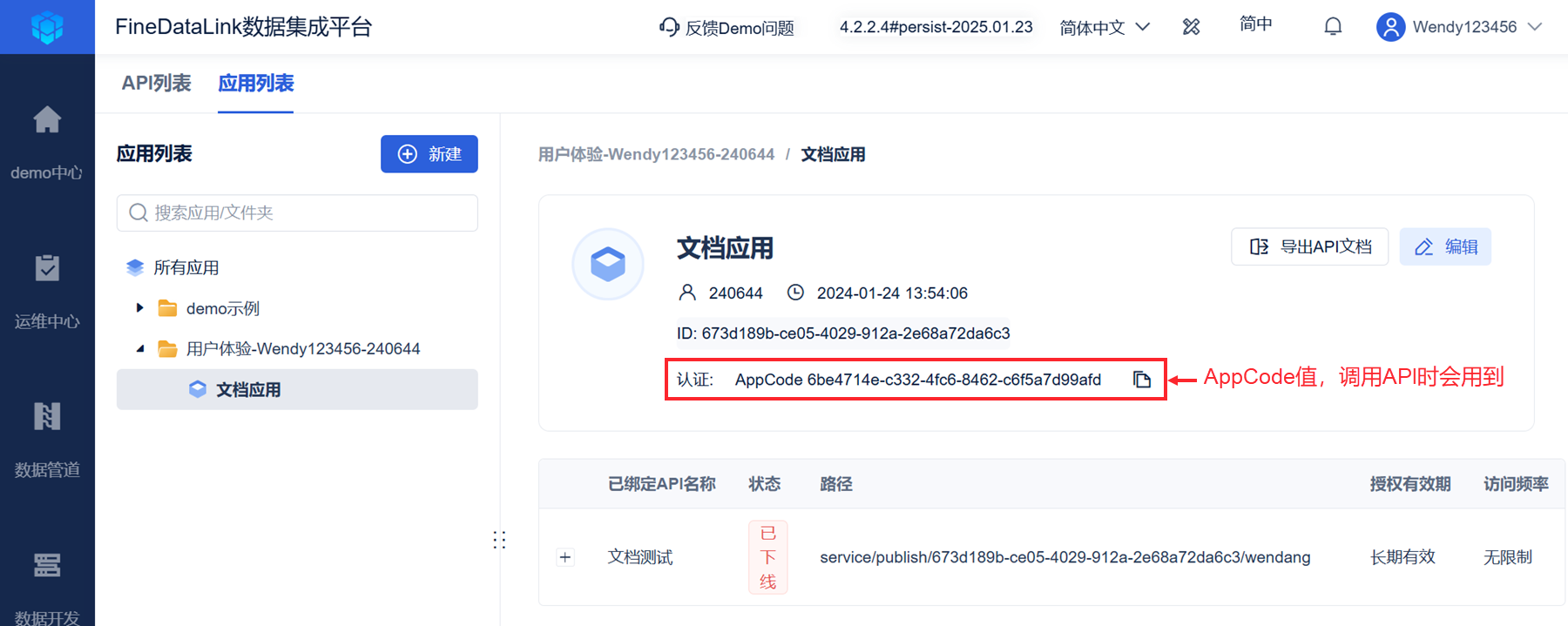Select the 应用列表 tab
1568x626 pixels.
[x=255, y=84]
